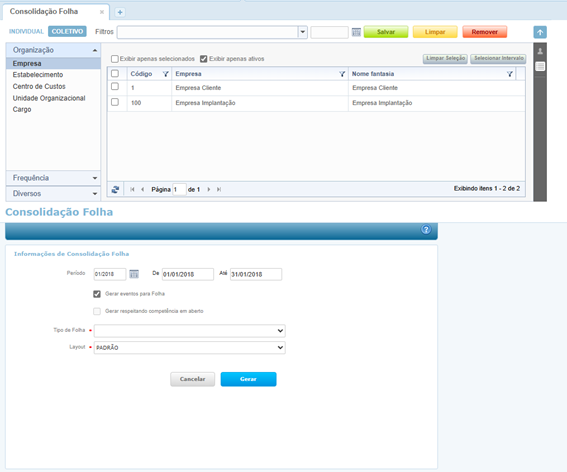Go to next page of grid
Image resolution: width=567 pixels, height=472 pixels.
point(209,189)
